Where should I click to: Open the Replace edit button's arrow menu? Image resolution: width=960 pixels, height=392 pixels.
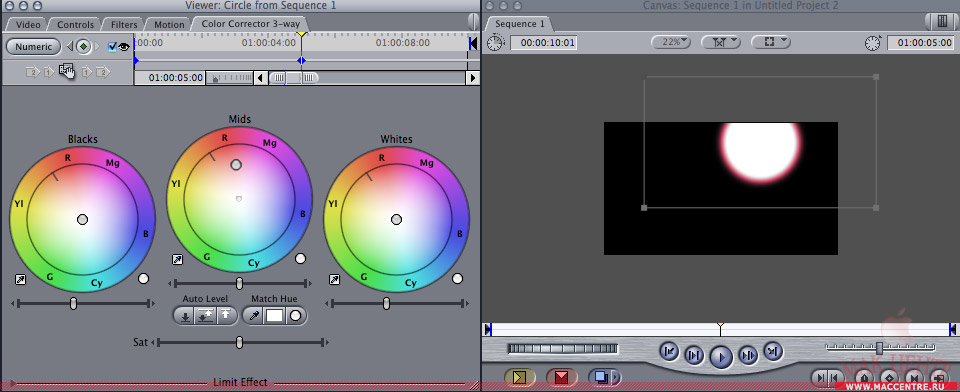pos(617,377)
